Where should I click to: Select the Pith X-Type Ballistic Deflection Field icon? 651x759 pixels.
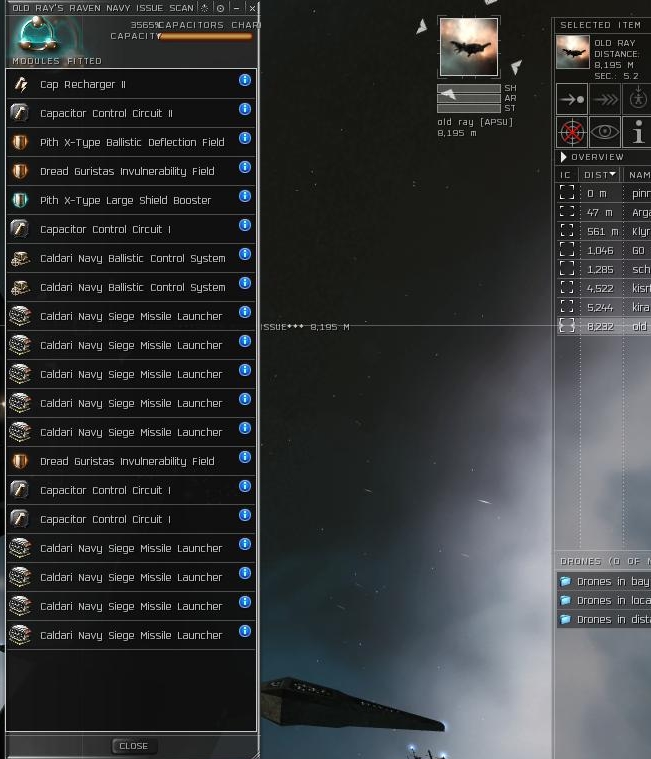pyautogui.click(x=20, y=142)
